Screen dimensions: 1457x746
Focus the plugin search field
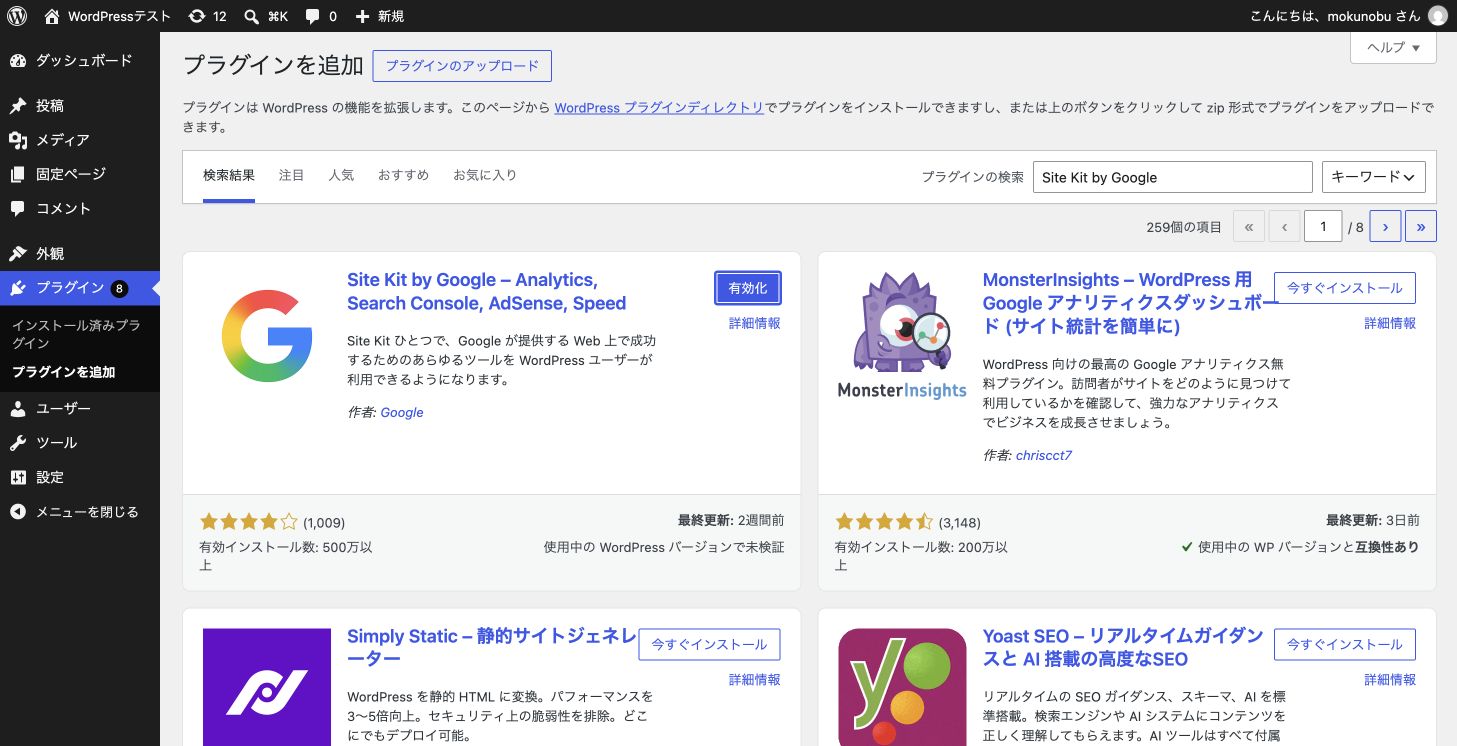[1172, 177]
